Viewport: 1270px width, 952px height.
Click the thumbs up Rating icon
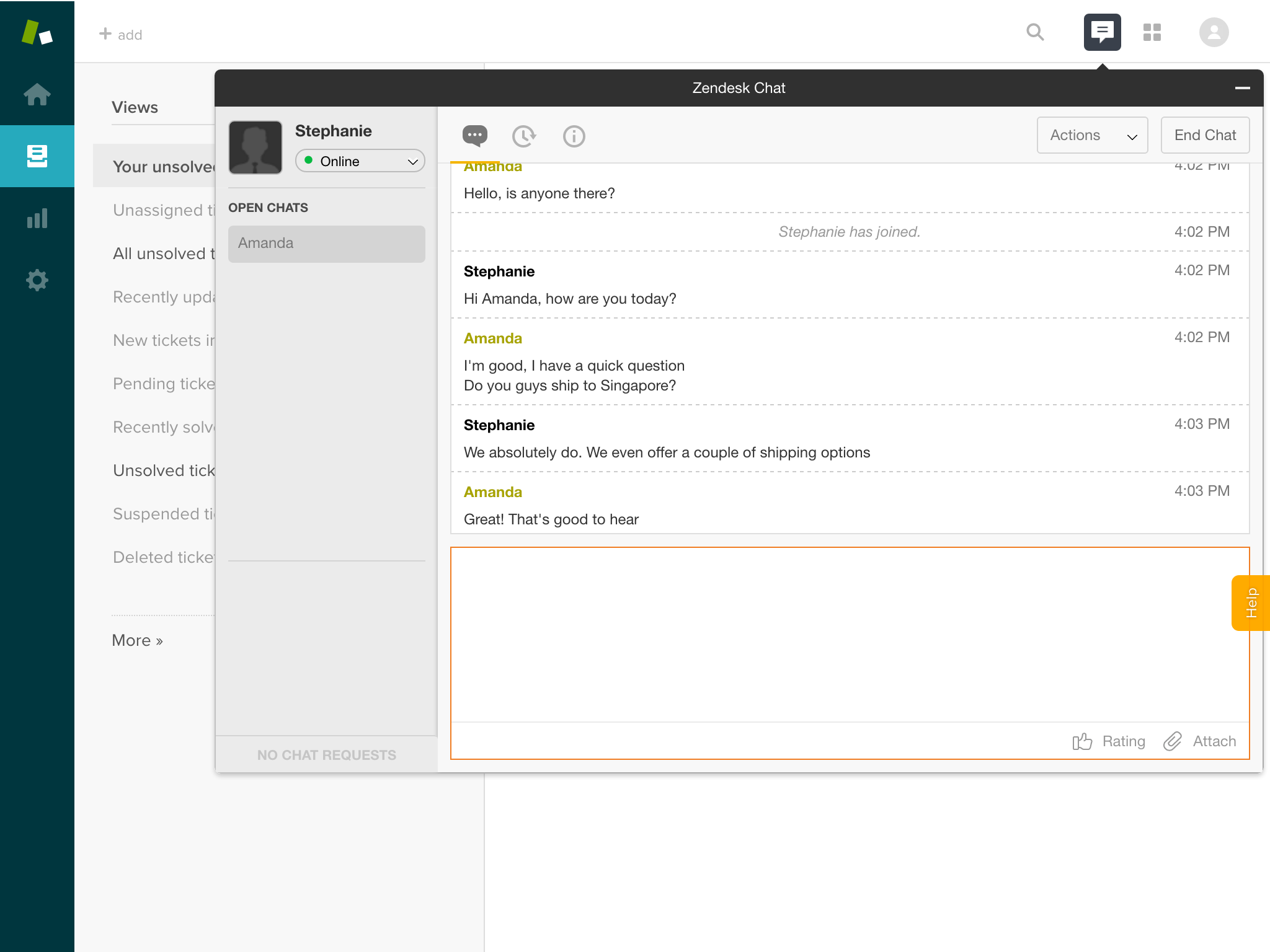point(1082,741)
